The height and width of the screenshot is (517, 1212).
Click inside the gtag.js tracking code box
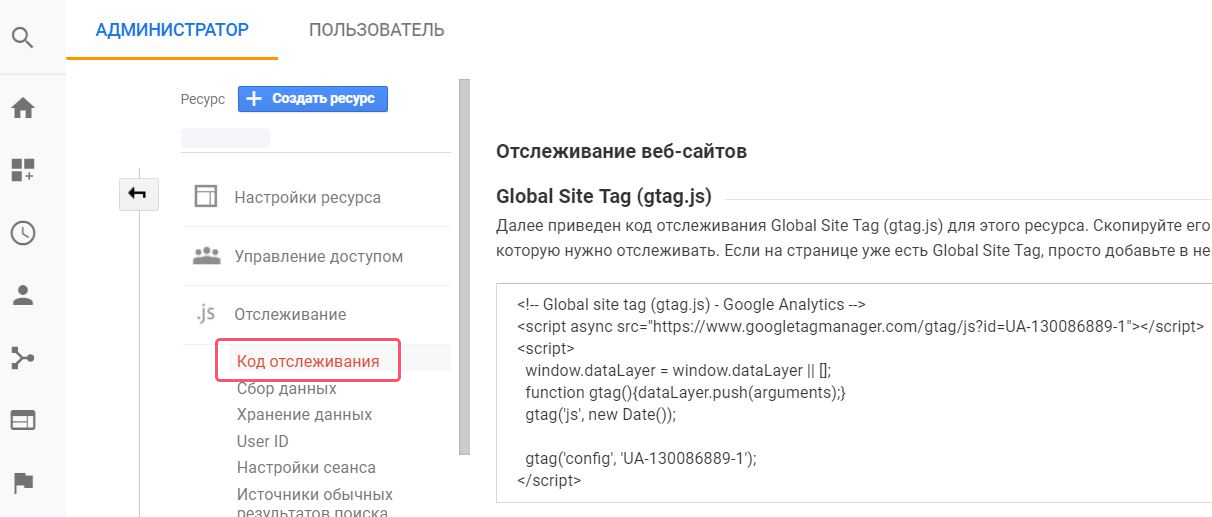click(854, 393)
